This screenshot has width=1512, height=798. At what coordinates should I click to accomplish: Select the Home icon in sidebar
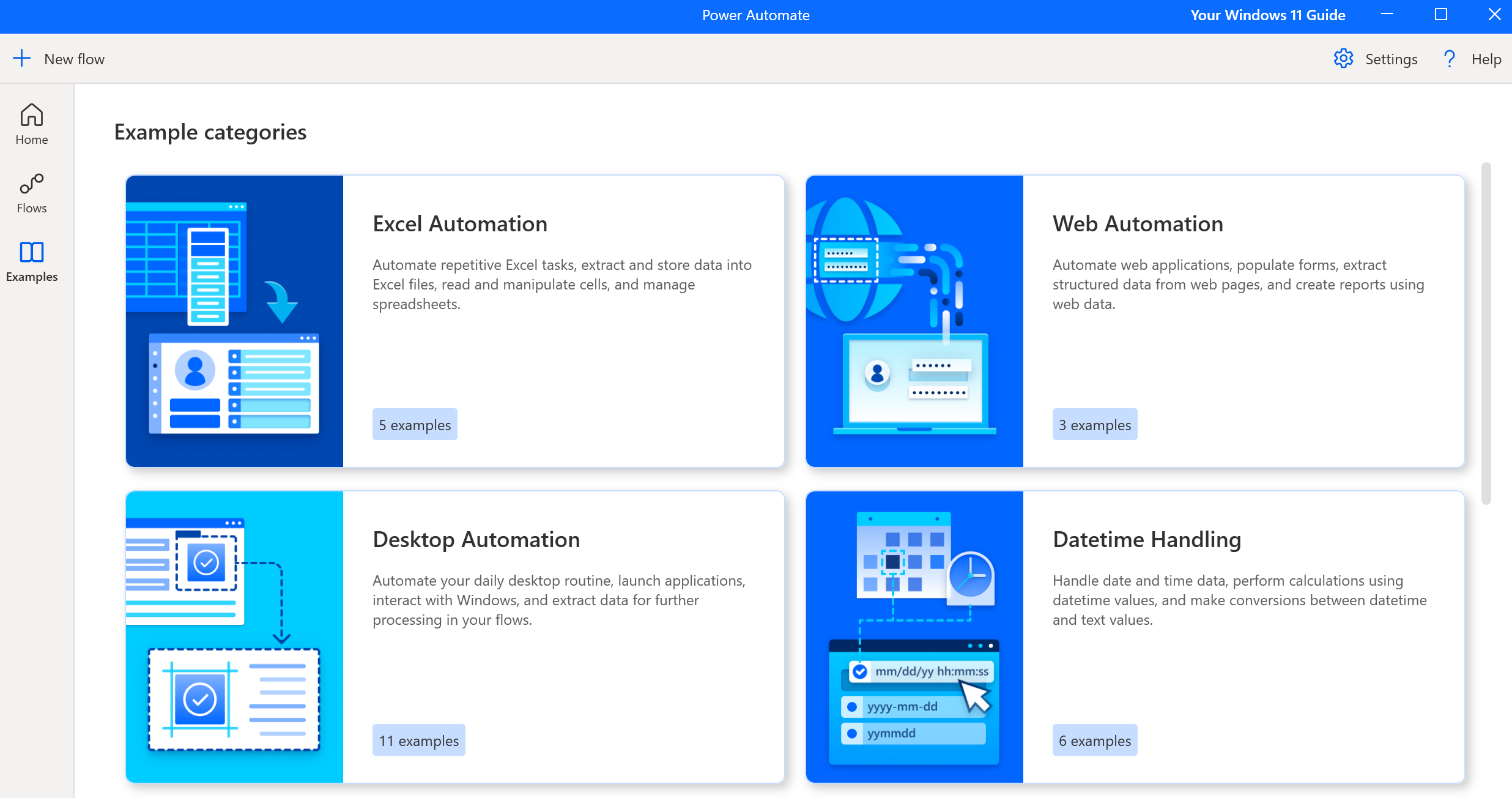click(31, 114)
